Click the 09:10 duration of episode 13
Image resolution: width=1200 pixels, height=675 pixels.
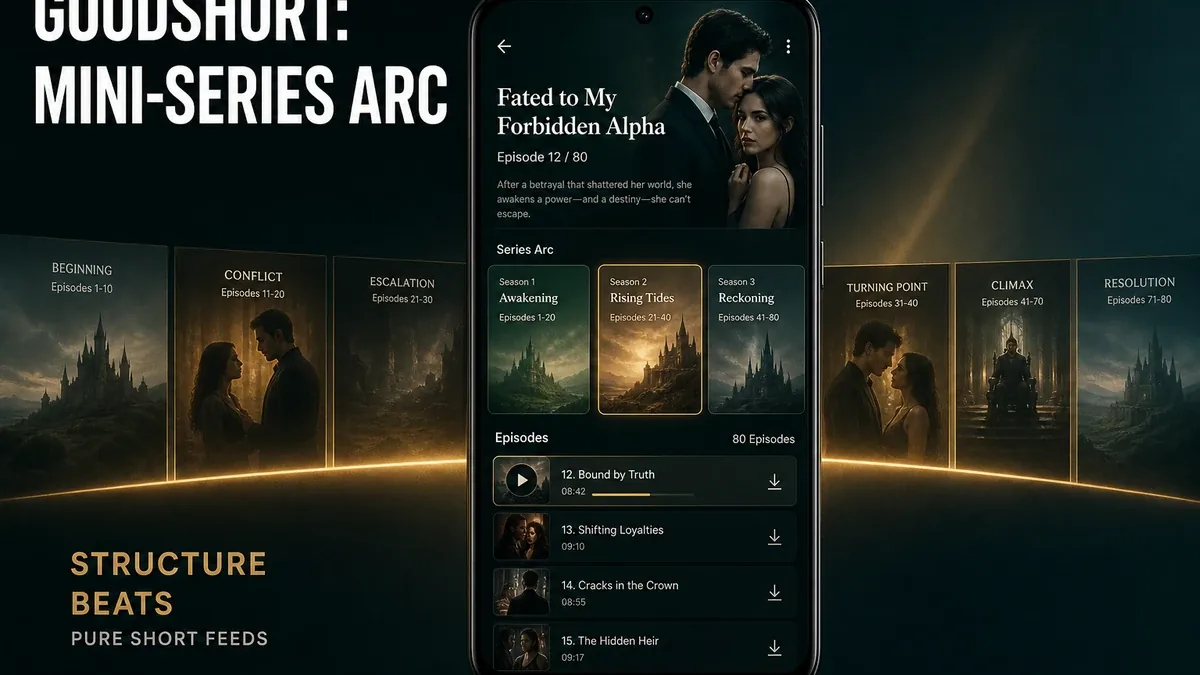click(x=573, y=547)
